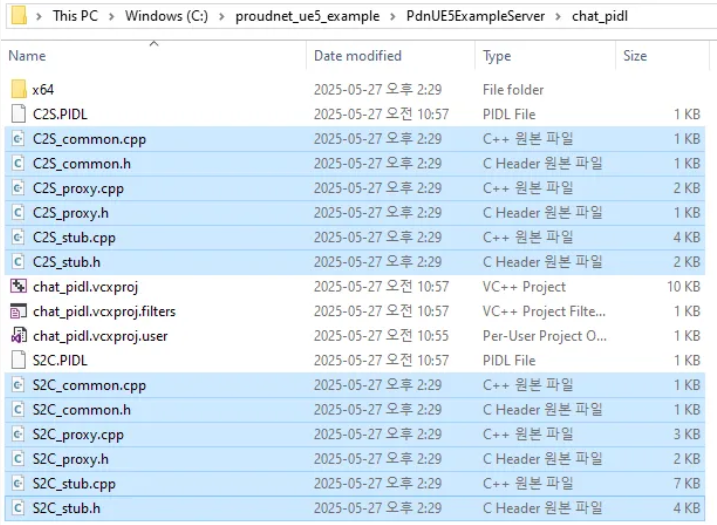The image size is (717, 525).
Task: Select the S2C_stub.cpp file name
Action: coord(74,484)
